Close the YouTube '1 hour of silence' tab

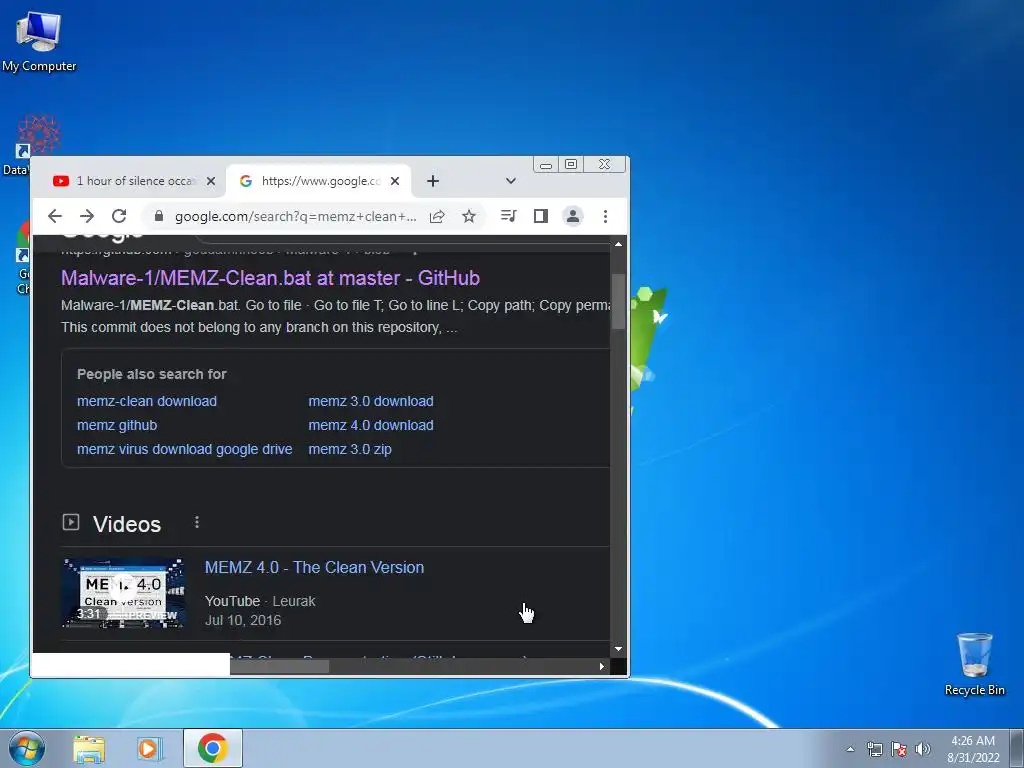pos(211,182)
